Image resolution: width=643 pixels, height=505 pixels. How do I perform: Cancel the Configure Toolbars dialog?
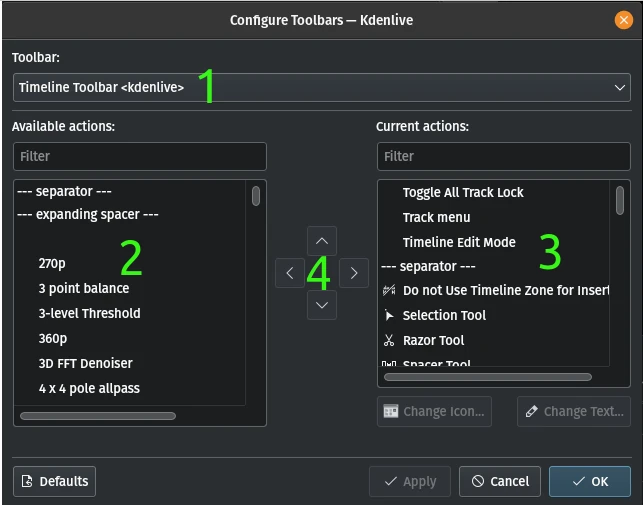pos(500,481)
